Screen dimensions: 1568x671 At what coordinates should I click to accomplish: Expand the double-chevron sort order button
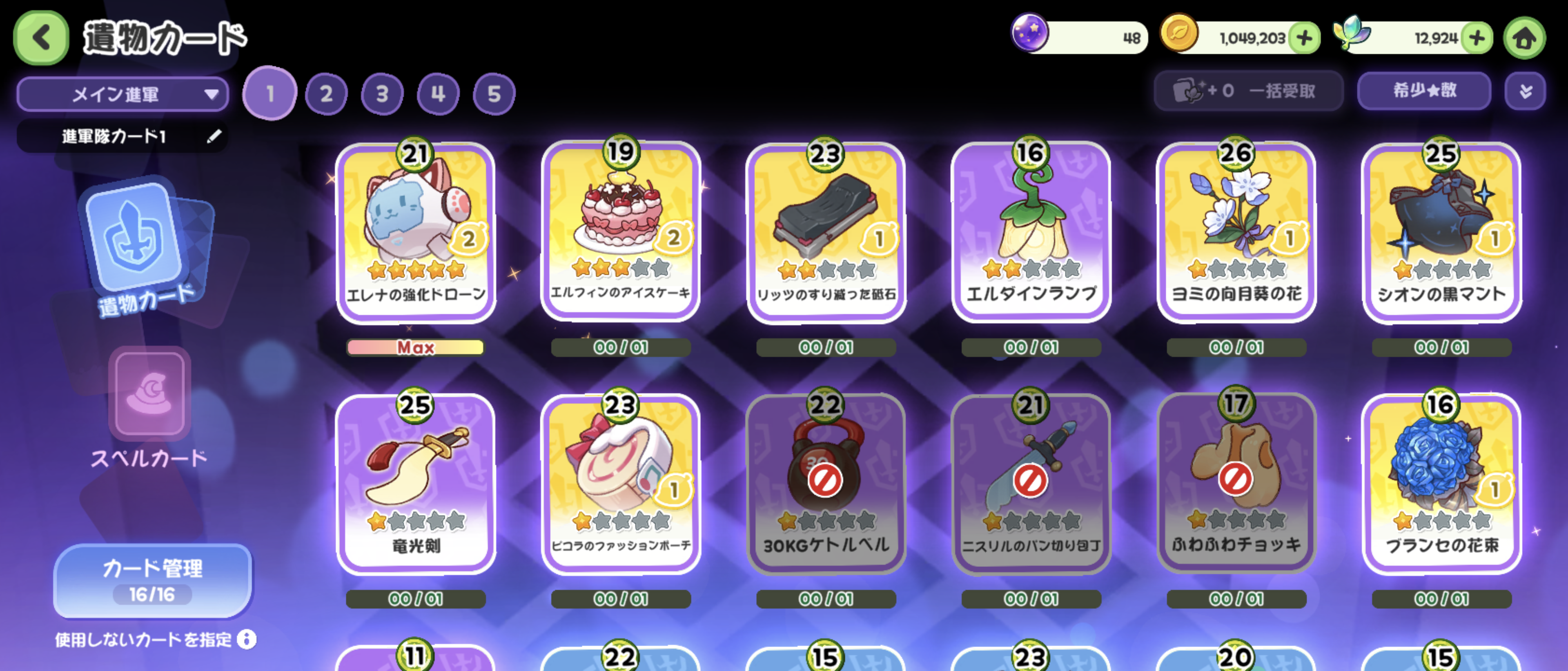point(1525,91)
